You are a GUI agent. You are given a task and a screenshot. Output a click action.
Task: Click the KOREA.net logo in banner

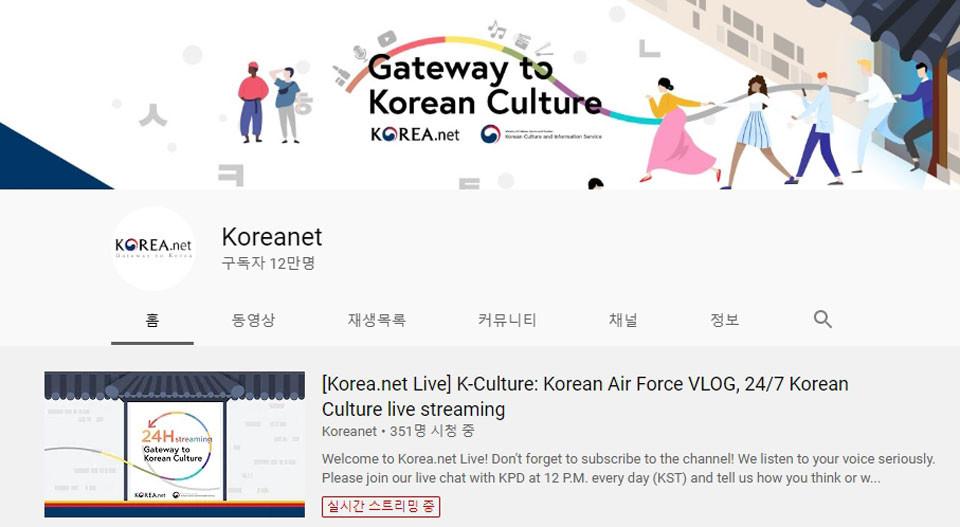point(414,134)
